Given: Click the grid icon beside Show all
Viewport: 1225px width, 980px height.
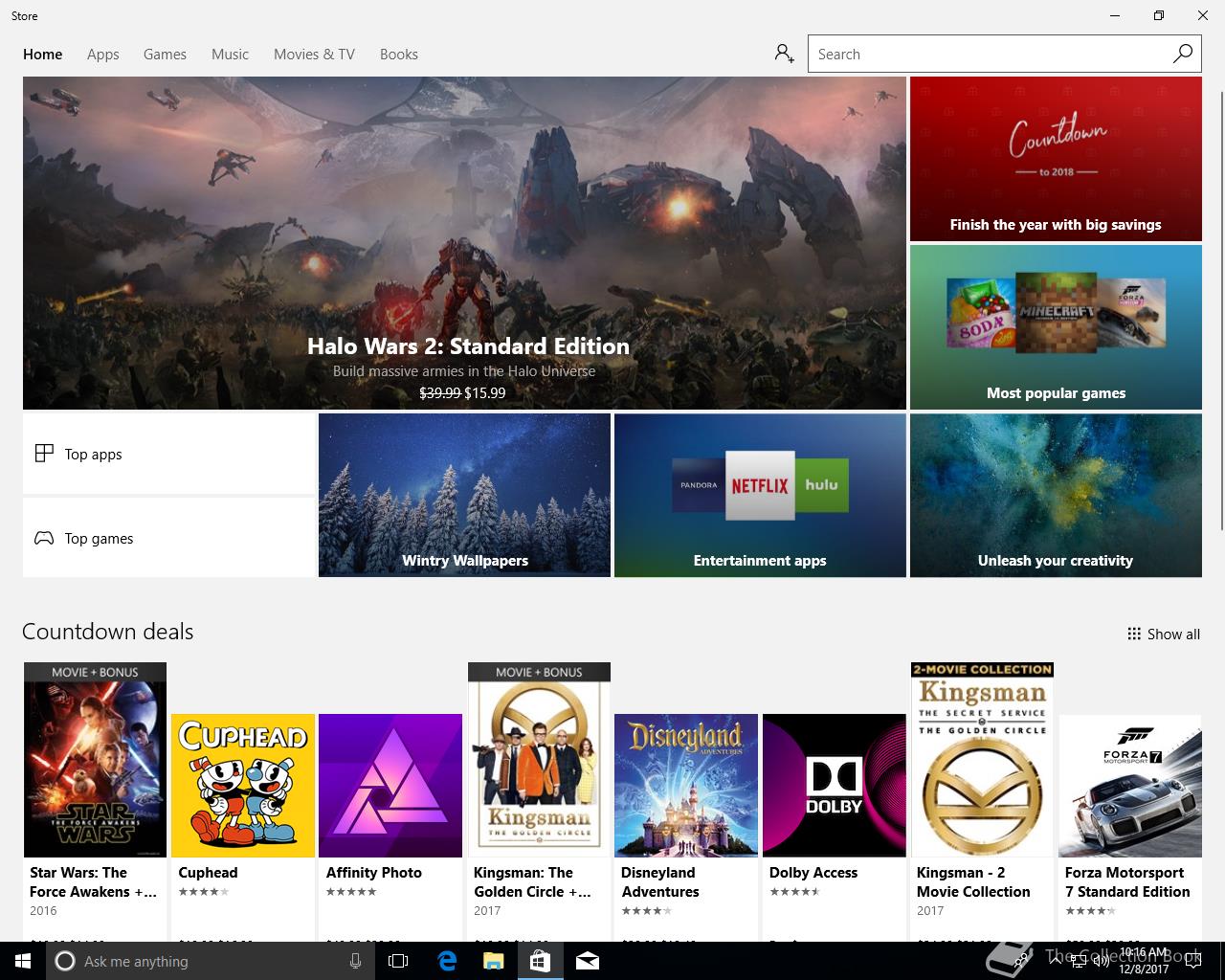Looking at the screenshot, I should (1134, 634).
